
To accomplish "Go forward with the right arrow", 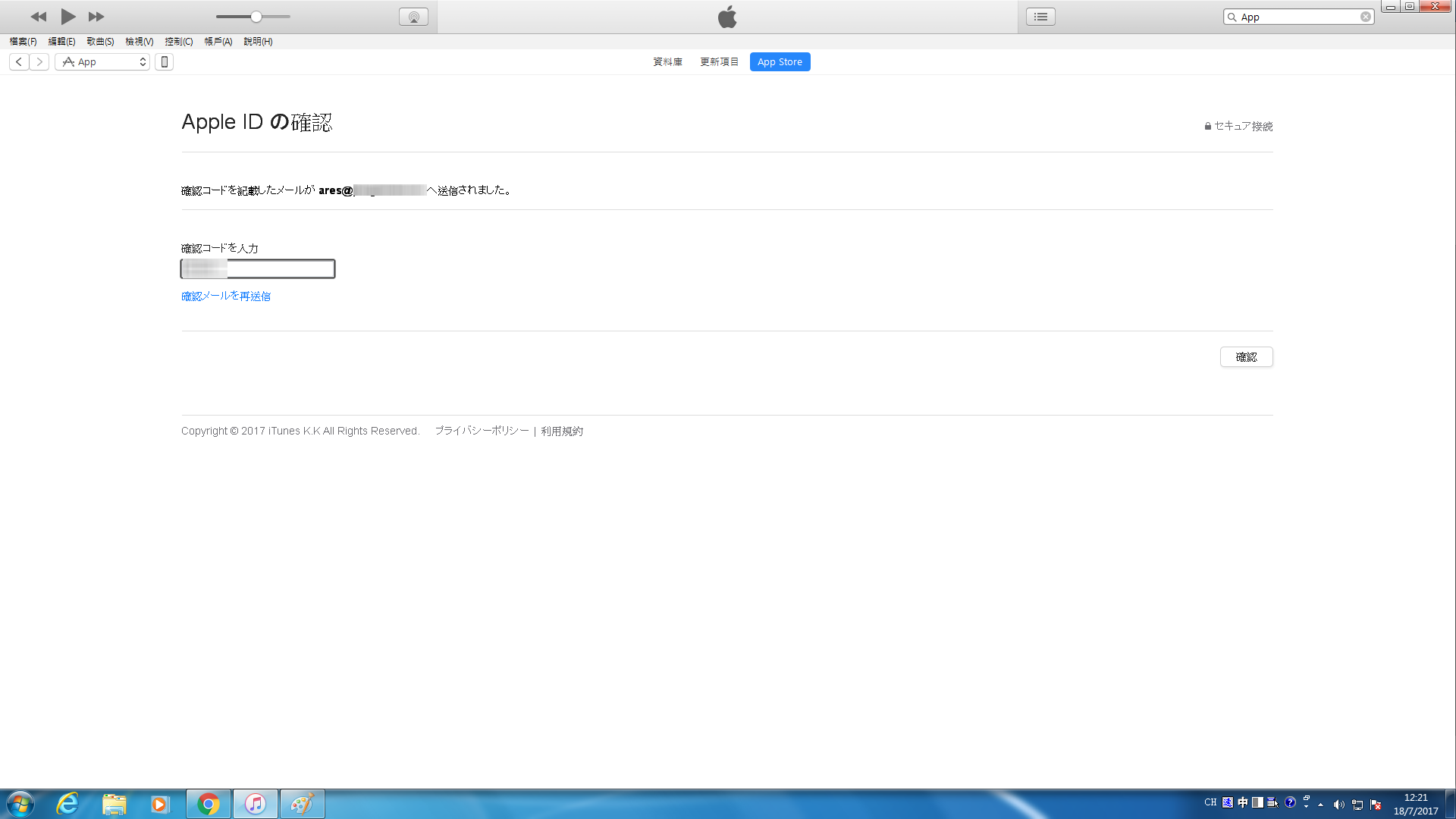I will coord(39,62).
